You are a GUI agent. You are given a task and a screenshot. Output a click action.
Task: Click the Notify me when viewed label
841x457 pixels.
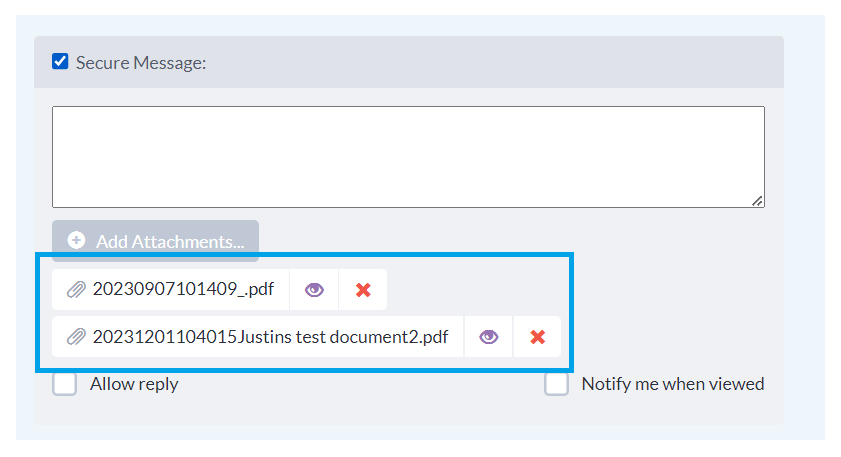click(x=672, y=384)
